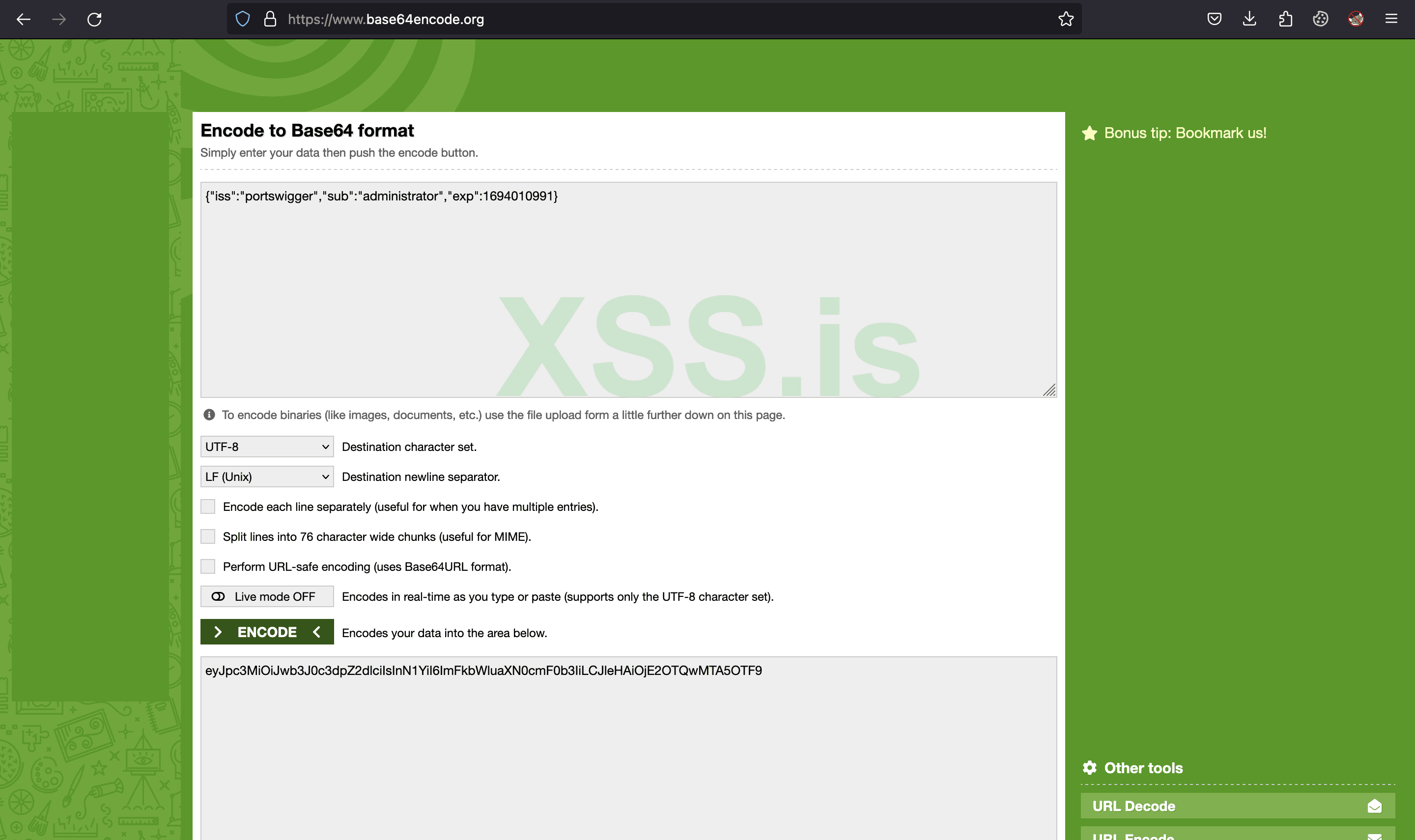This screenshot has width=1415, height=840.
Task: Reload the current page
Action: (94, 19)
